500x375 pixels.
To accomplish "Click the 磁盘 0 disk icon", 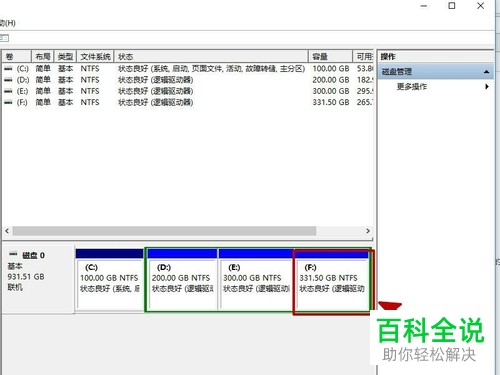I will pos(13,254).
